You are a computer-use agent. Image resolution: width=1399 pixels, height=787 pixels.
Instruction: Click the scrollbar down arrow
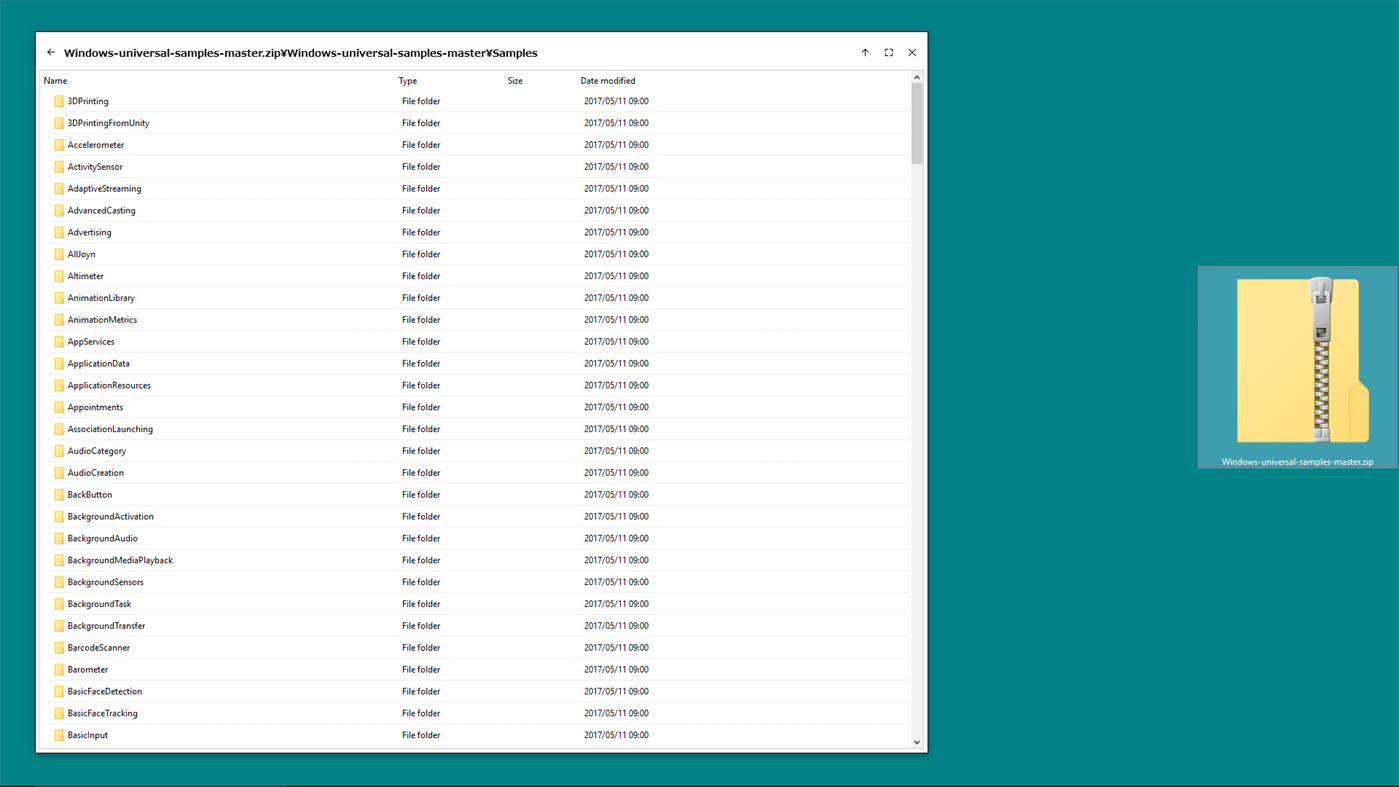tap(917, 743)
